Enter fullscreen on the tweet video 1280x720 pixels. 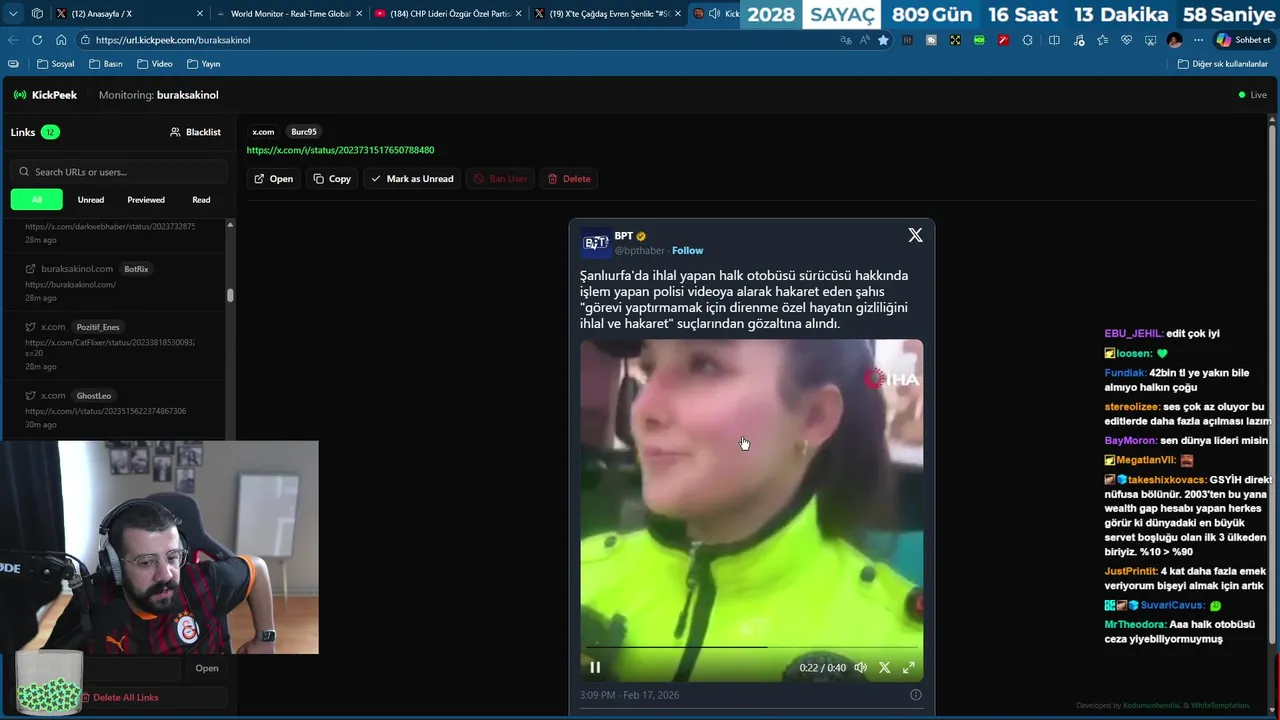(x=909, y=667)
